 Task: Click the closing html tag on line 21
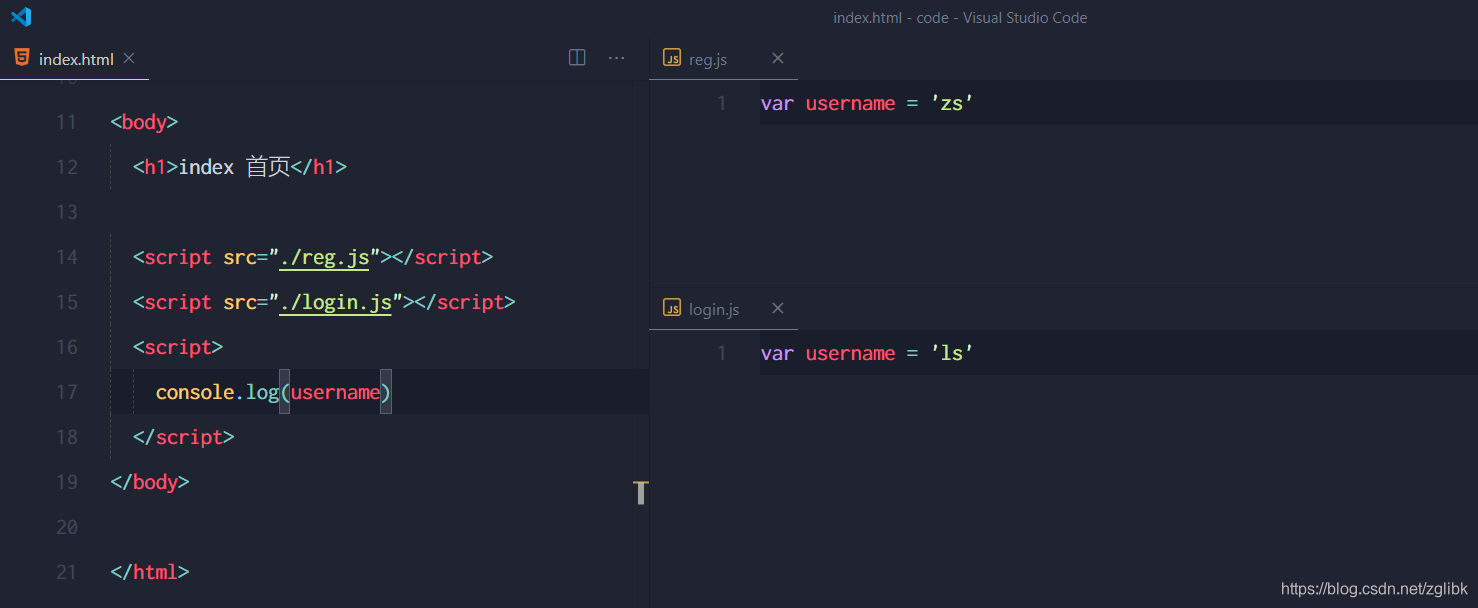(149, 572)
